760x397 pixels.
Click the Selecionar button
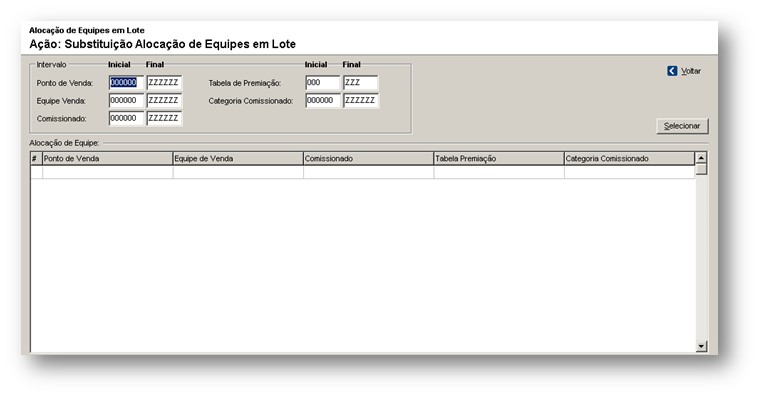(682, 126)
